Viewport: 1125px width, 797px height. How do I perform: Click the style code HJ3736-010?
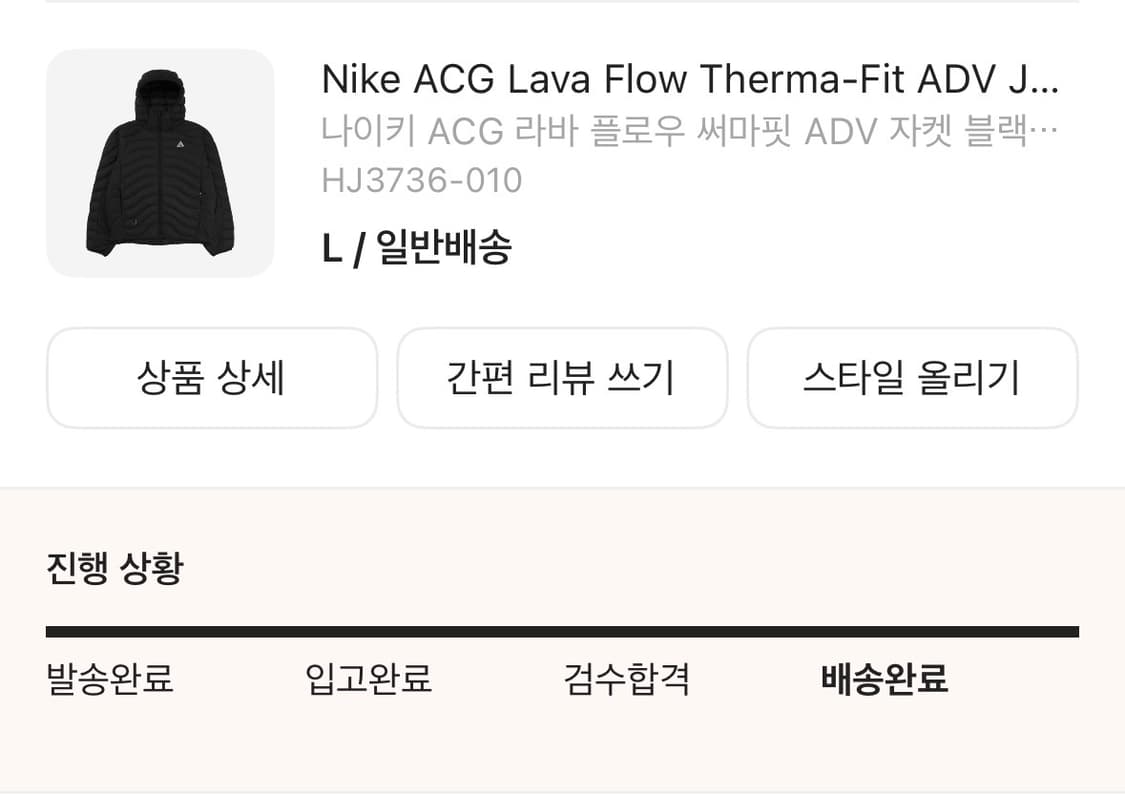pos(420,180)
